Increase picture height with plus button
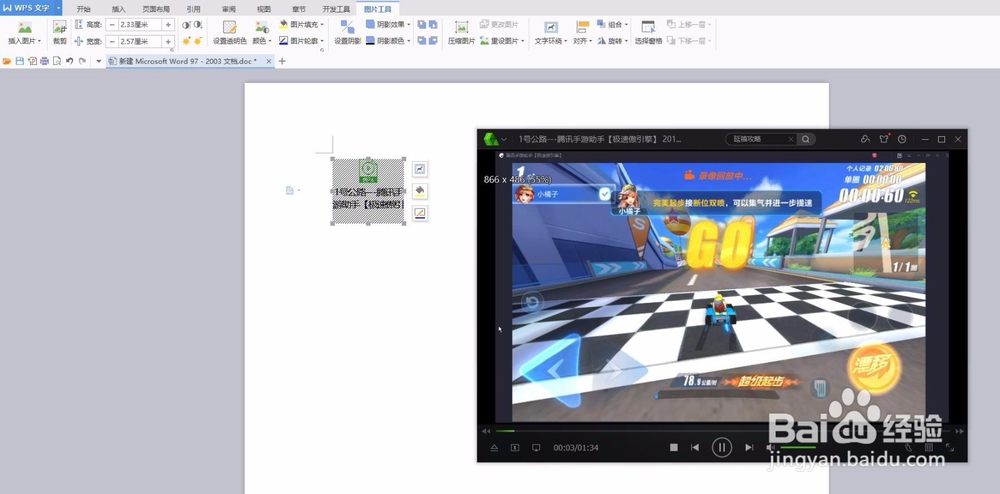The image size is (1000, 494). pos(168,24)
